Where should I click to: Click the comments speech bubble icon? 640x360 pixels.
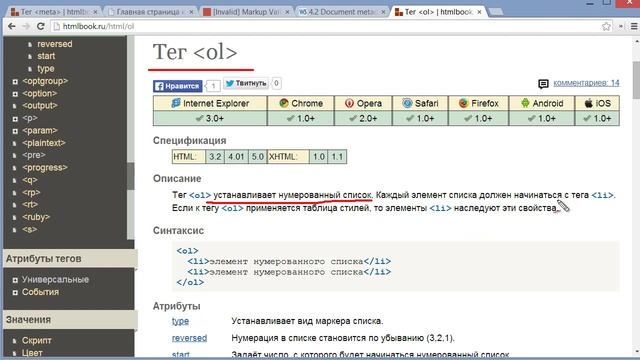click(543, 84)
